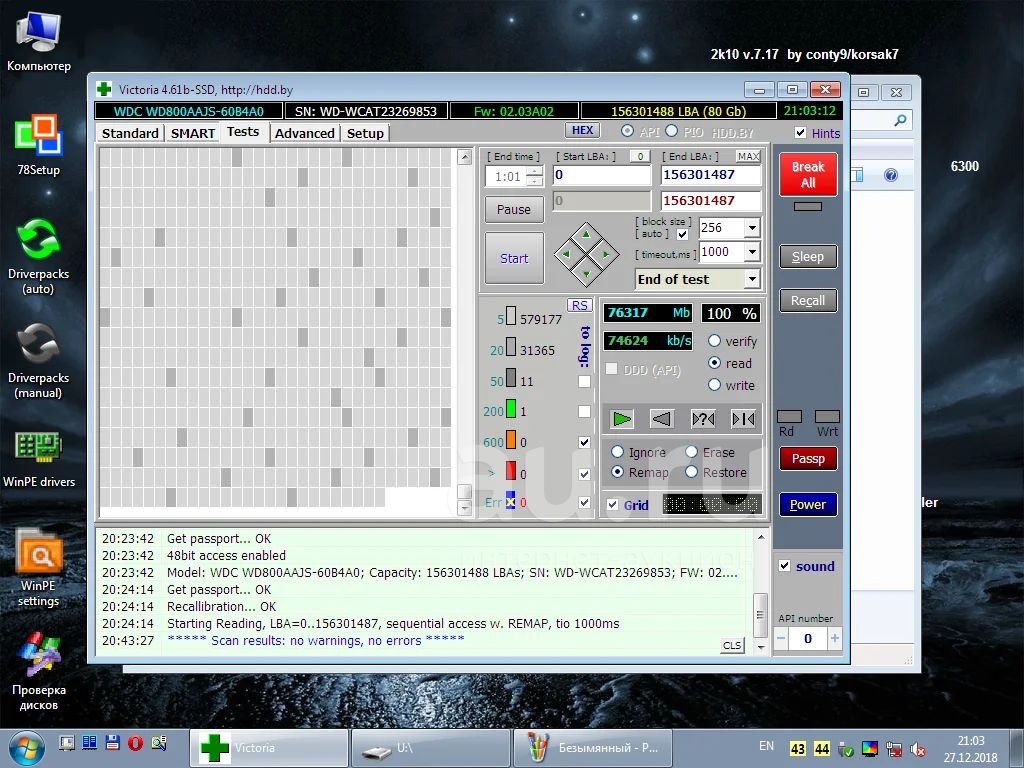Select the Erase radio button
The image size is (1024, 768).
click(692, 451)
